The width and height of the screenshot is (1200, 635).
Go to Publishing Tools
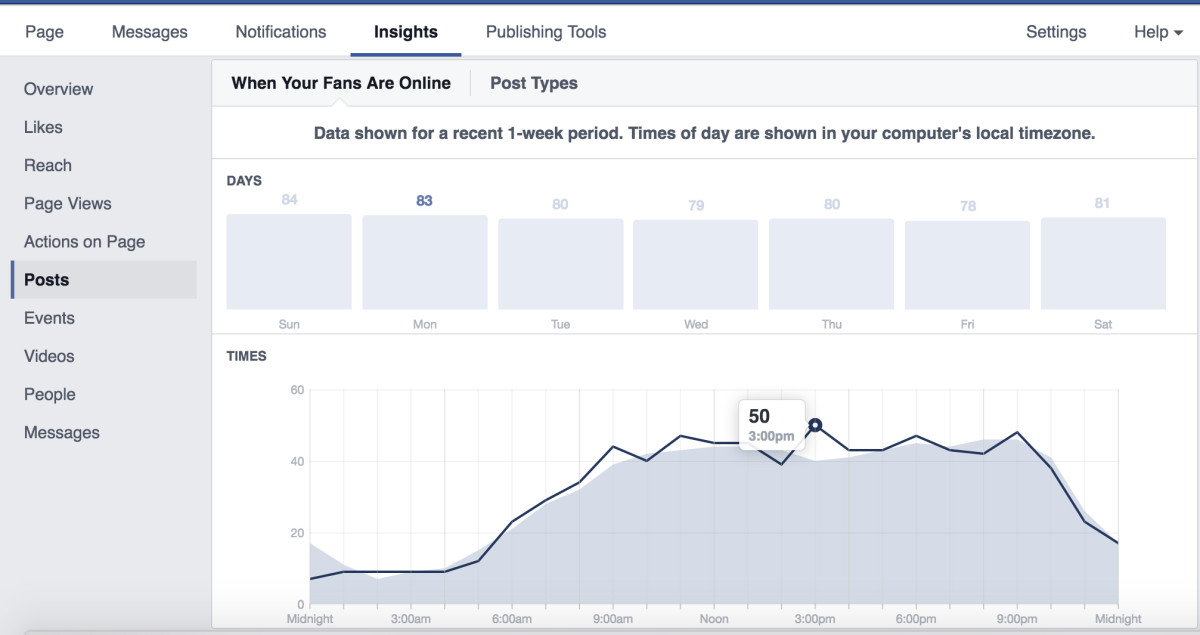(545, 31)
